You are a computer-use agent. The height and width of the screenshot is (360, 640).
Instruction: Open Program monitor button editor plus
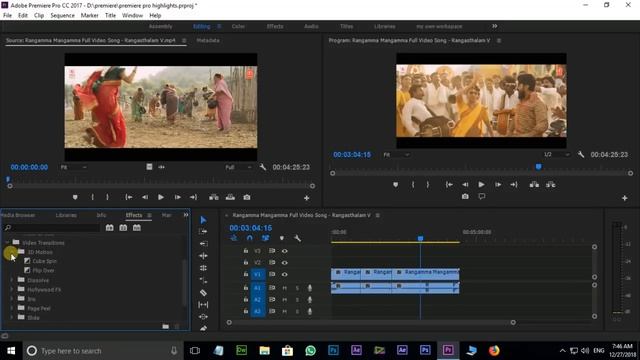point(624,198)
